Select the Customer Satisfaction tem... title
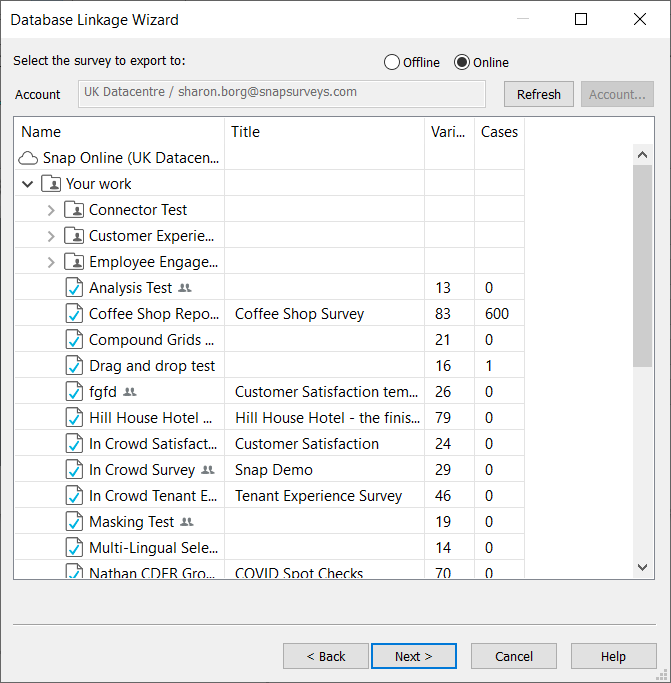The height and width of the screenshot is (683, 671). [x=326, y=392]
